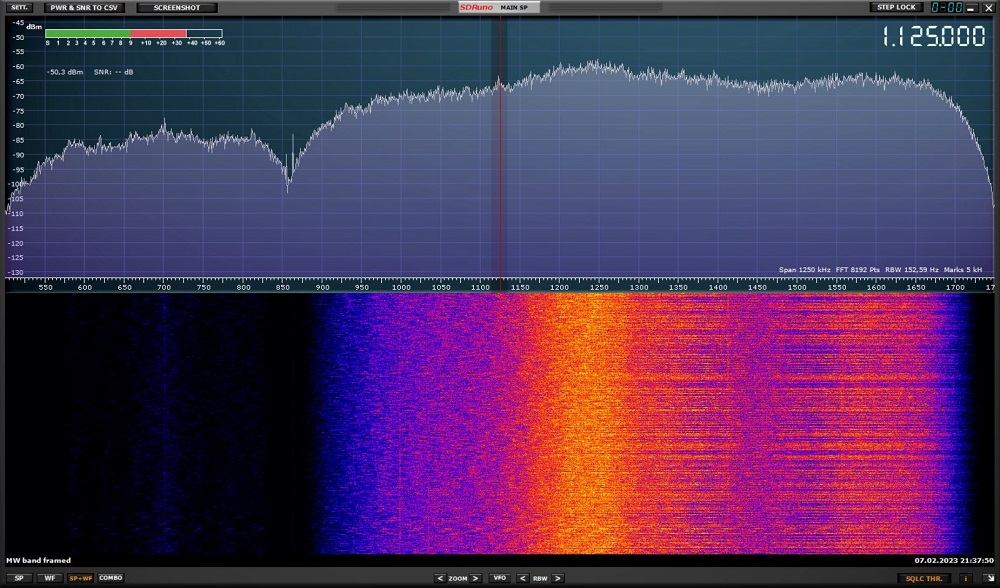Switch to SP spectrum-only view
Image resolution: width=1000 pixels, height=588 pixels.
19,578
